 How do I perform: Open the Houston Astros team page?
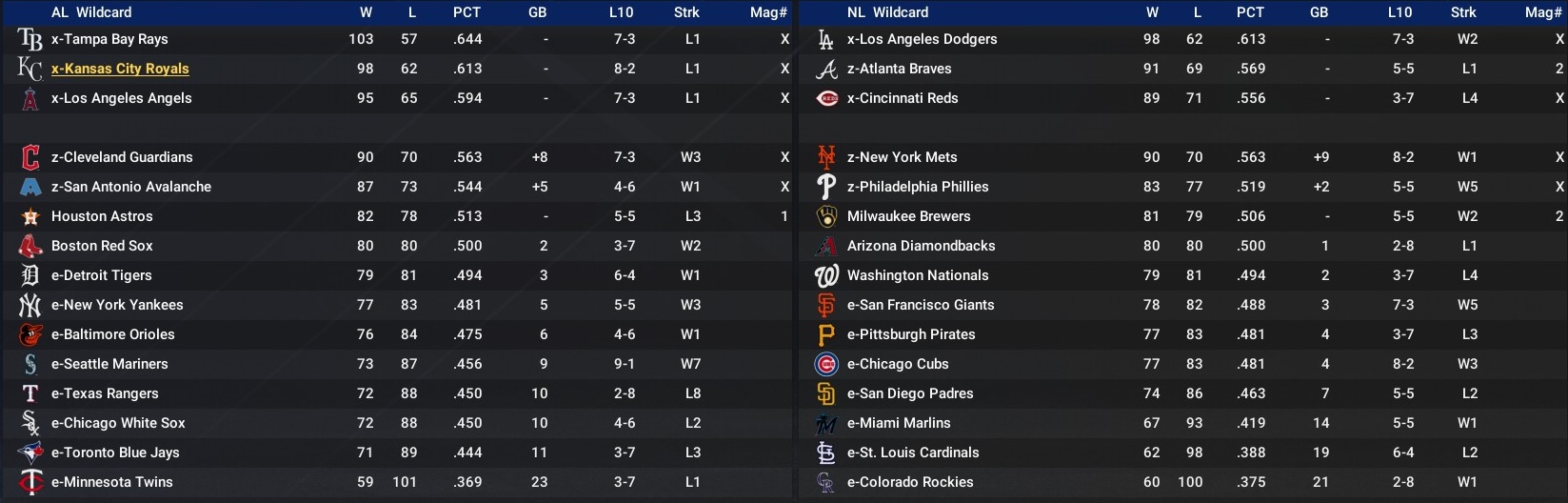[102, 216]
